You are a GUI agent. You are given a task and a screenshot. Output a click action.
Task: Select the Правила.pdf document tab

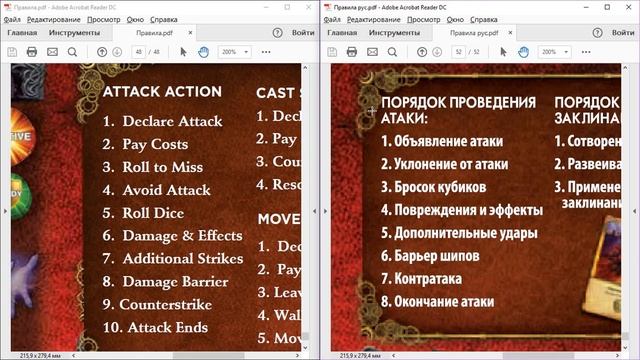click(x=154, y=33)
